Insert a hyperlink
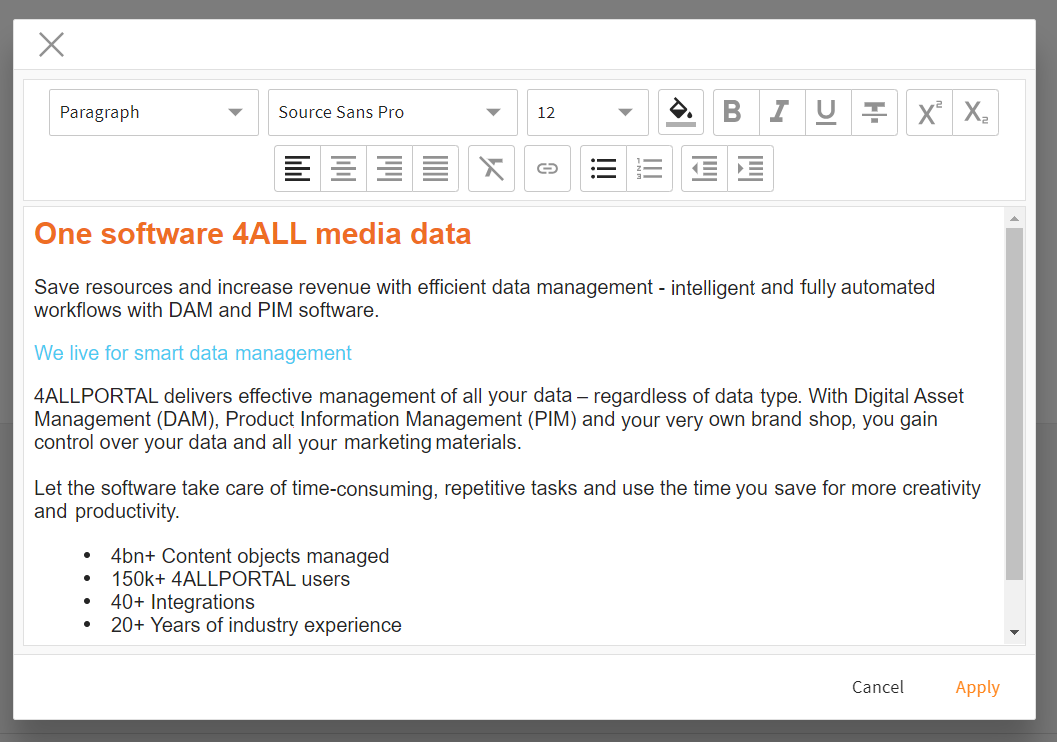This screenshot has height=742, width=1057. [547, 168]
